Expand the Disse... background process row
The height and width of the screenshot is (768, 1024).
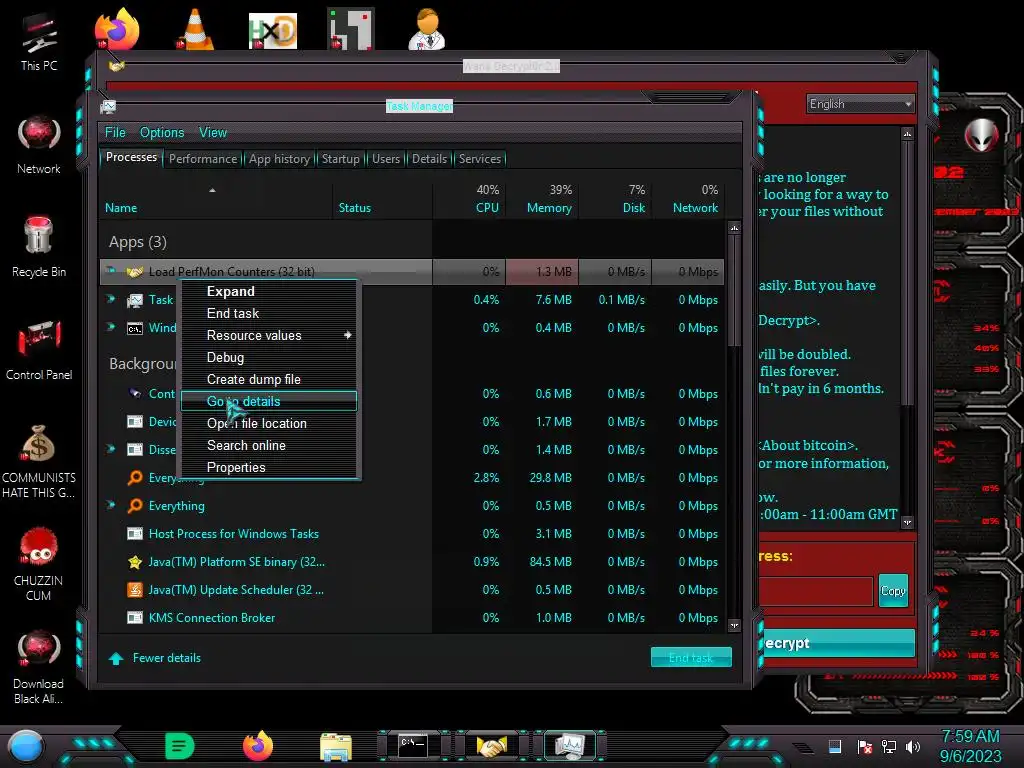tap(110, 449)
